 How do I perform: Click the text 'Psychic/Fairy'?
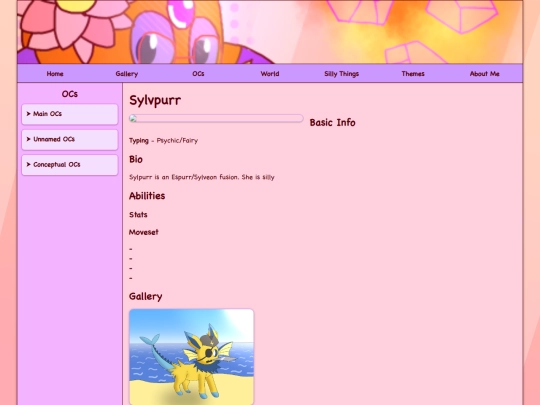point(177,141)
